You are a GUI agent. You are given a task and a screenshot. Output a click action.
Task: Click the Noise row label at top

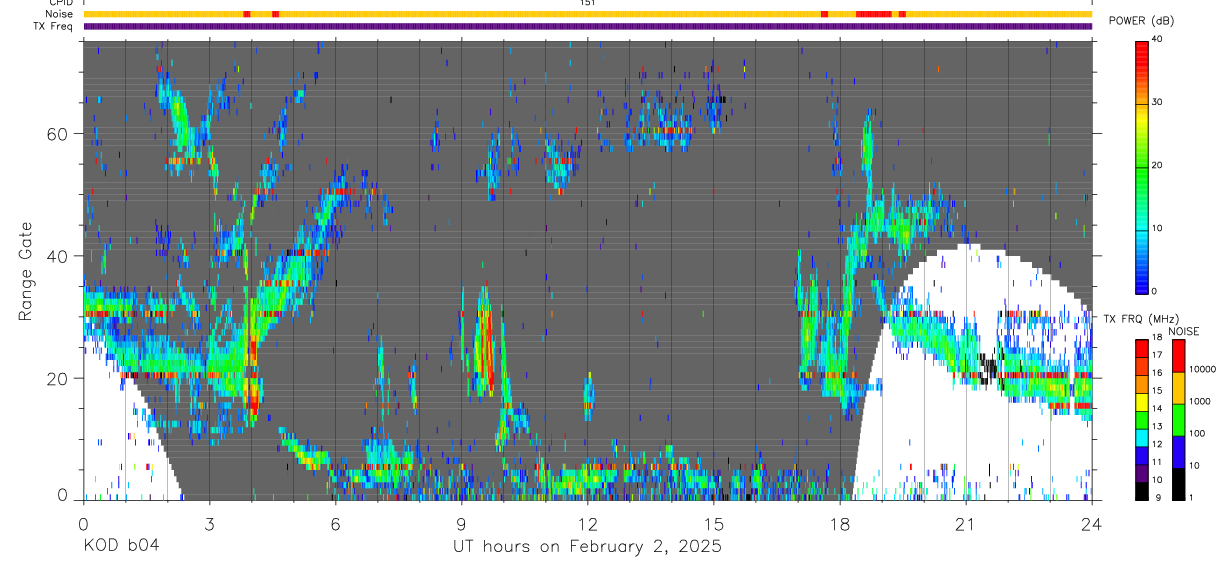[57, 14]
